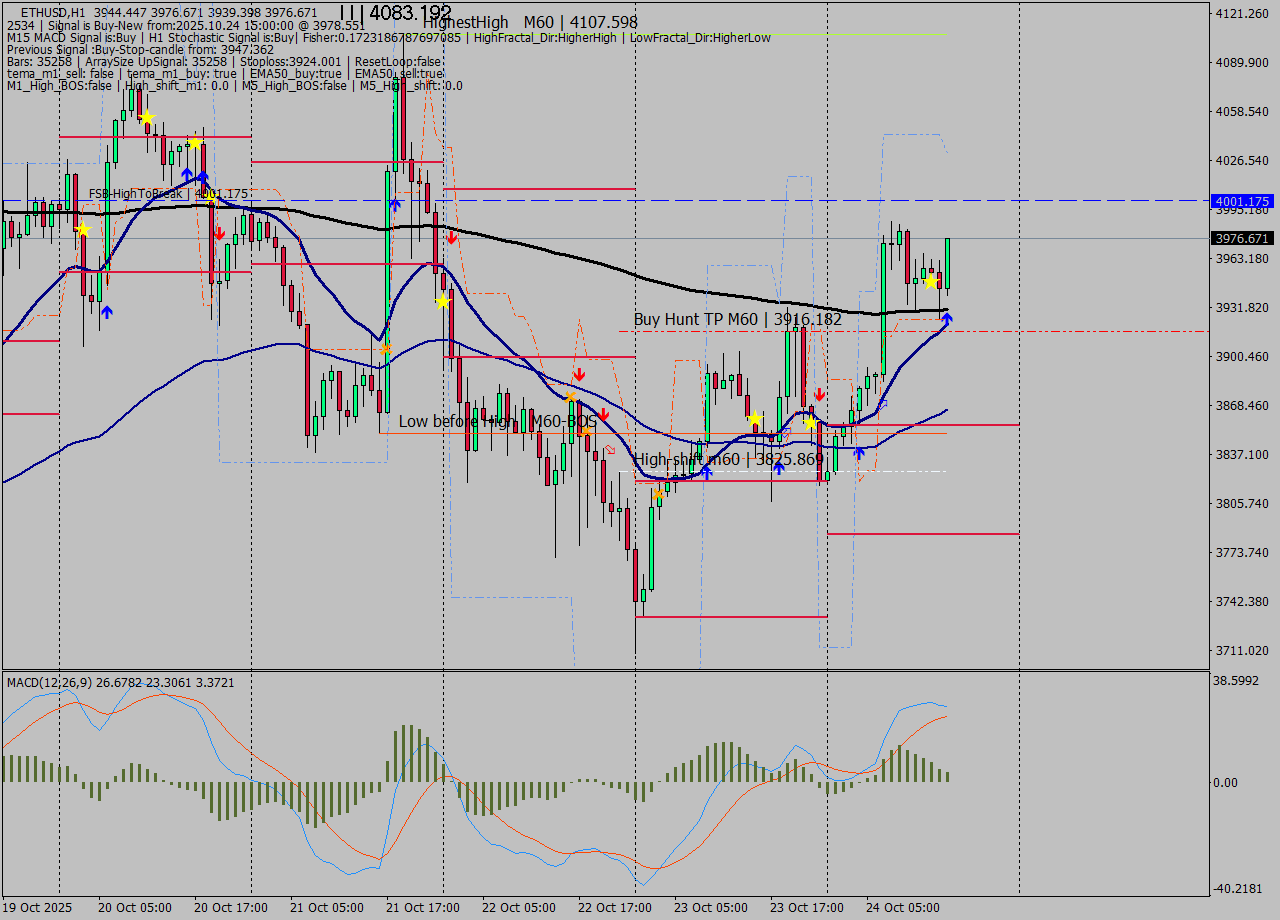The width and height of the screenshot is (1280, 920).
Task: Click the red sell arrow near the High-shift m60 label
Action: (820, 395)
